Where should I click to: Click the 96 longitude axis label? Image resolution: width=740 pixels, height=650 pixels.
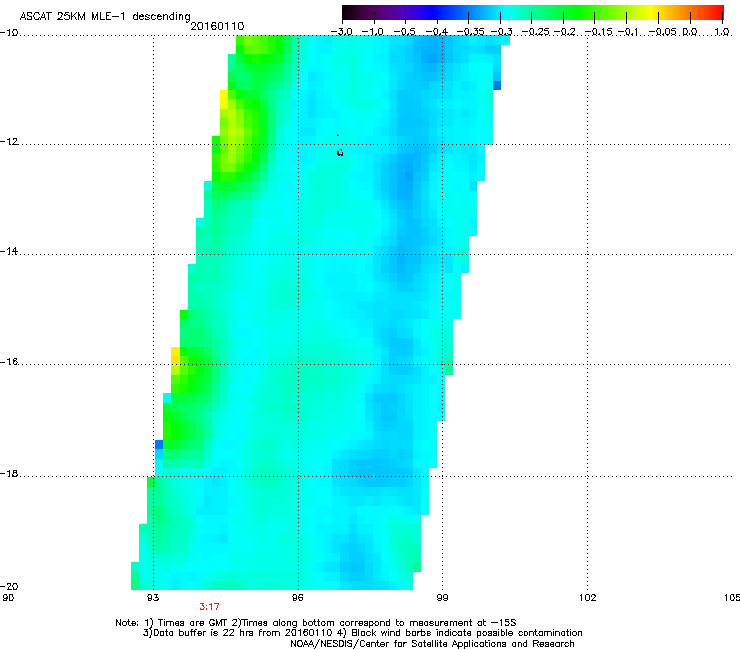pos(297,598)
